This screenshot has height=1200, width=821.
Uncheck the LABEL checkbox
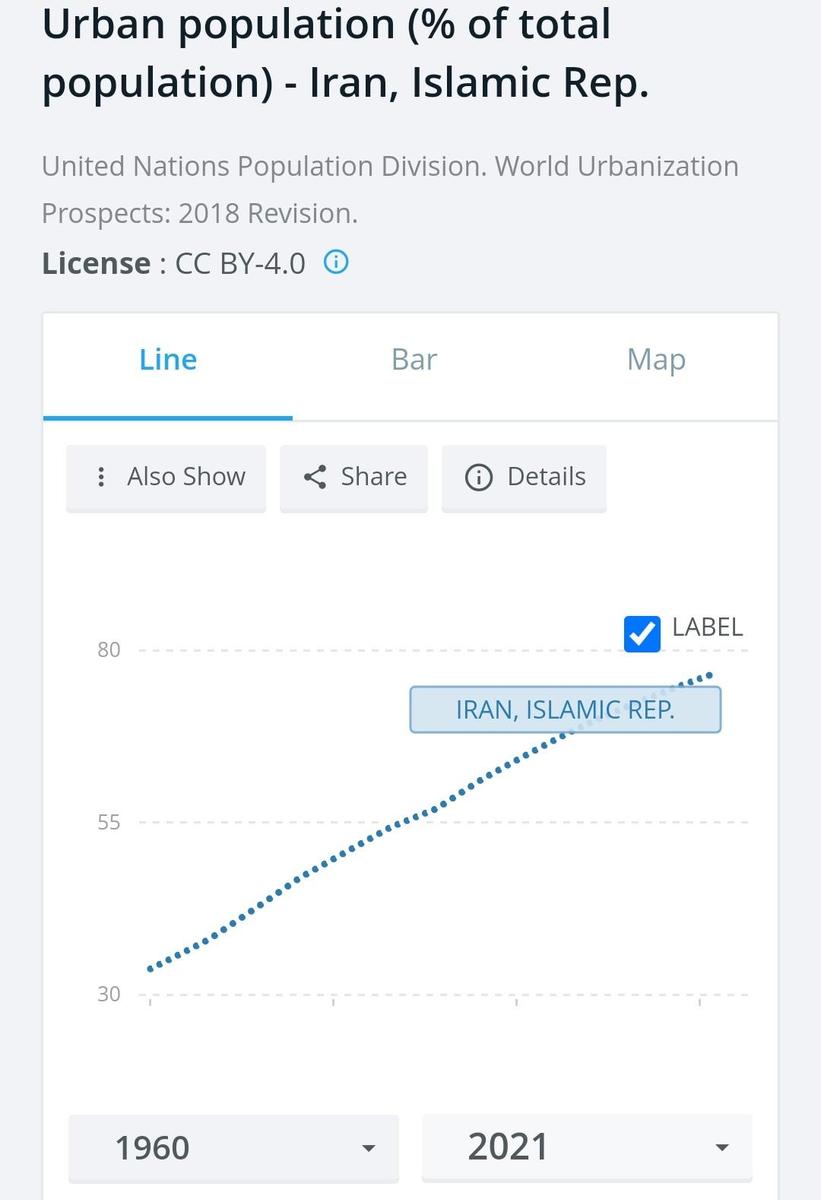pos(642,633)
